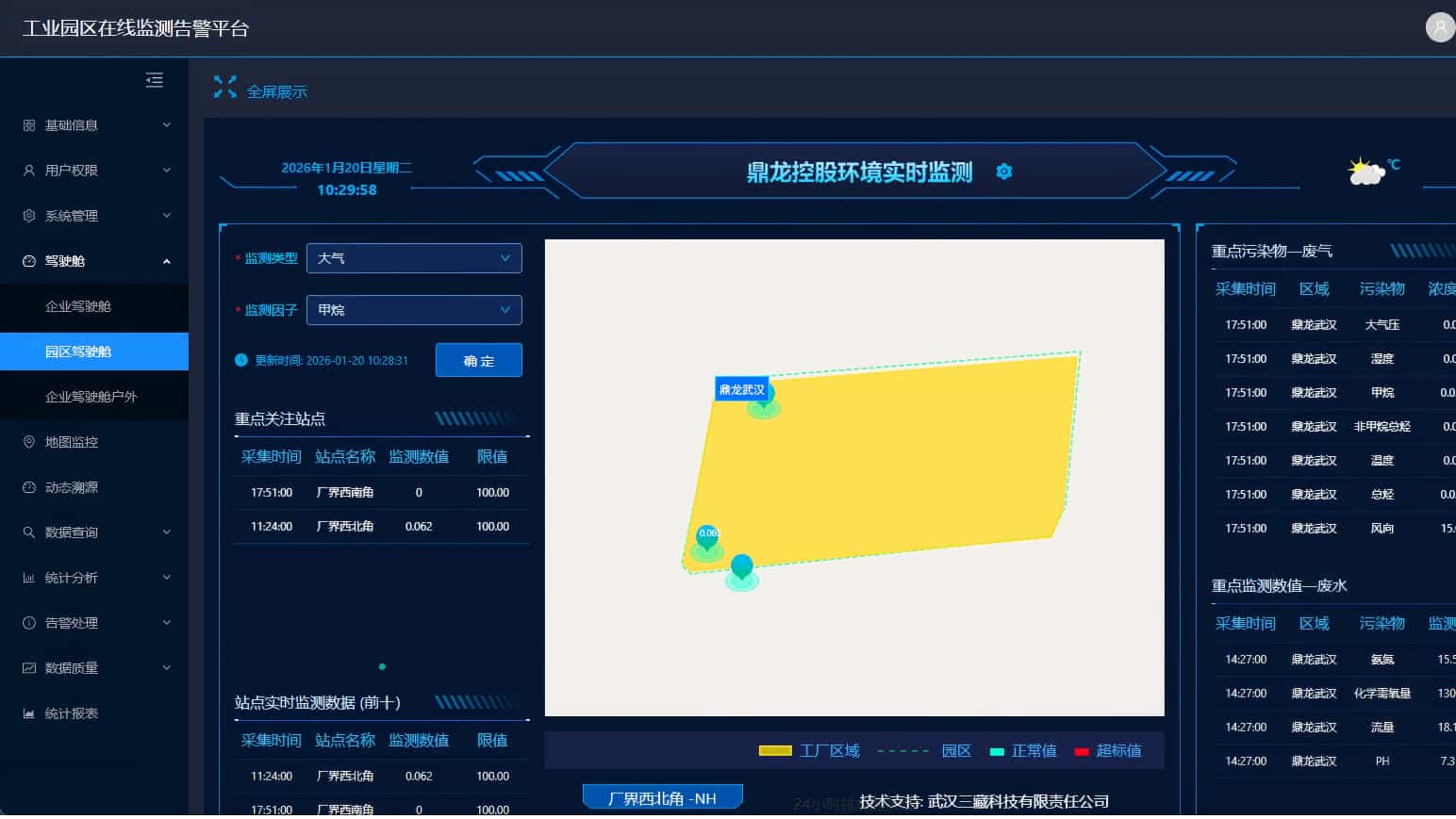This screenshot has width=1456, height=819.
Task: Click the green carousel dot under 重点关注站点
Action: point(382,666)
